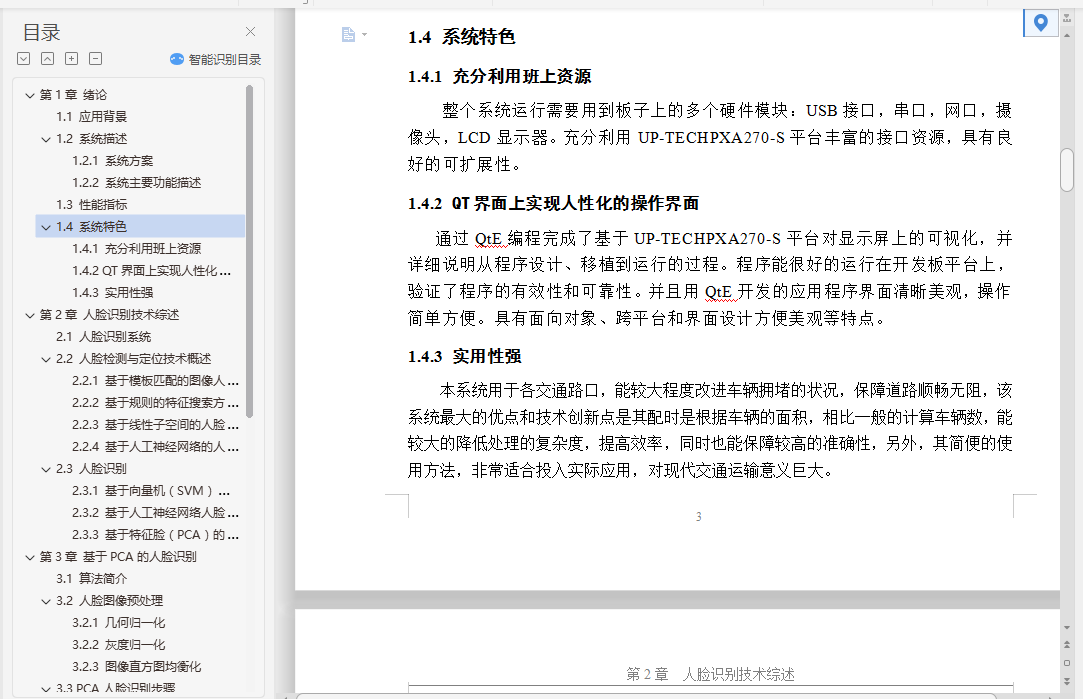Click the blue smart-recognition robot icon
Image resolution: width=1083 pixels, height=699 pixels.
coord(177,59)
